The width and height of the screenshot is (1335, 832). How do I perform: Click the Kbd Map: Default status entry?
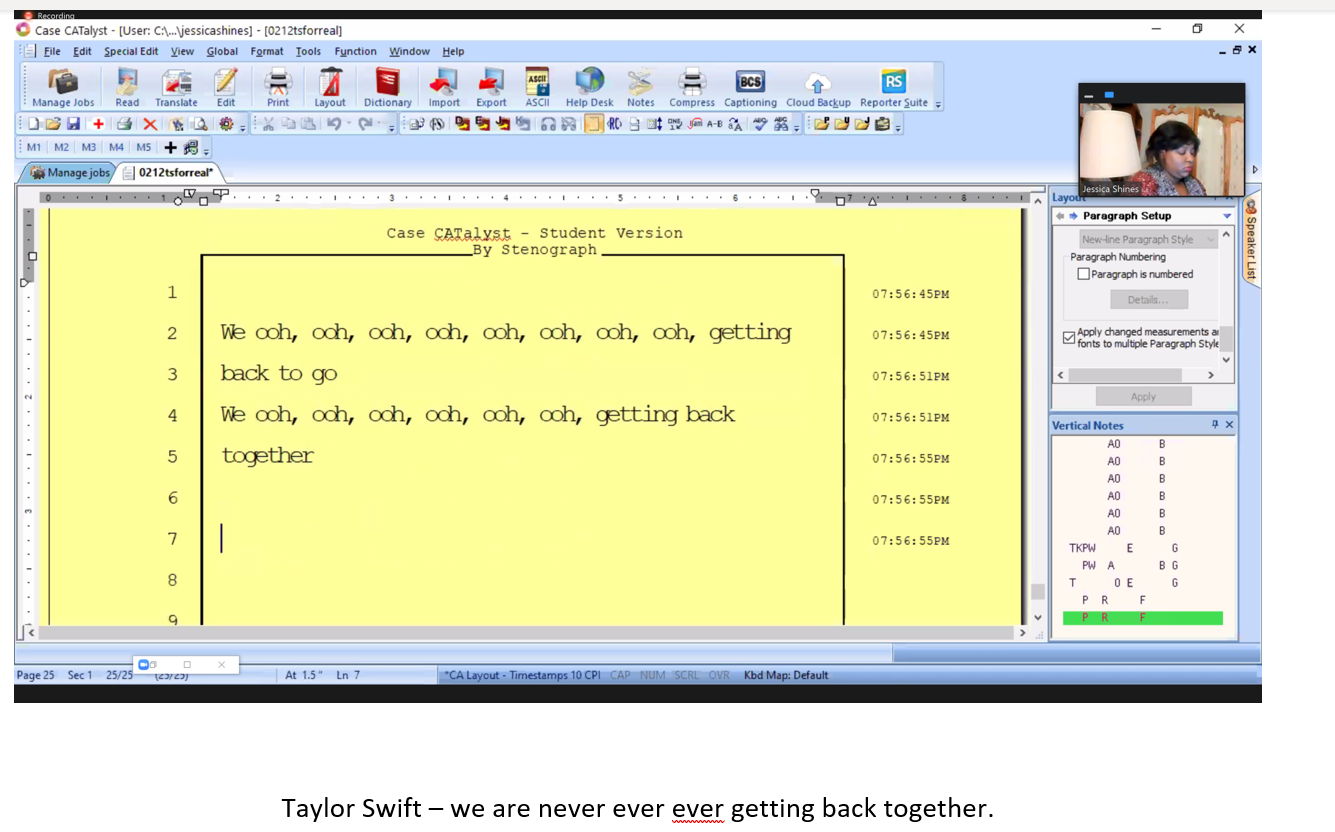(786, 675)
